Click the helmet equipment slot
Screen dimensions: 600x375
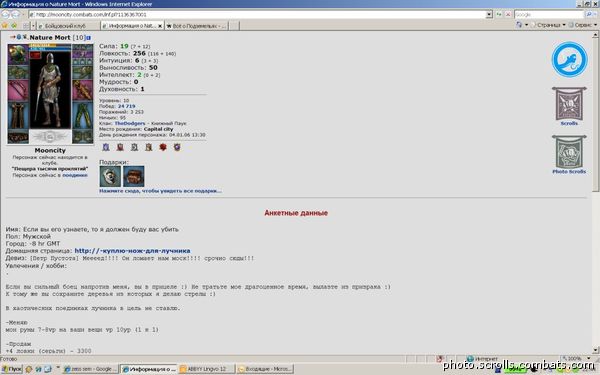(18, 54)
